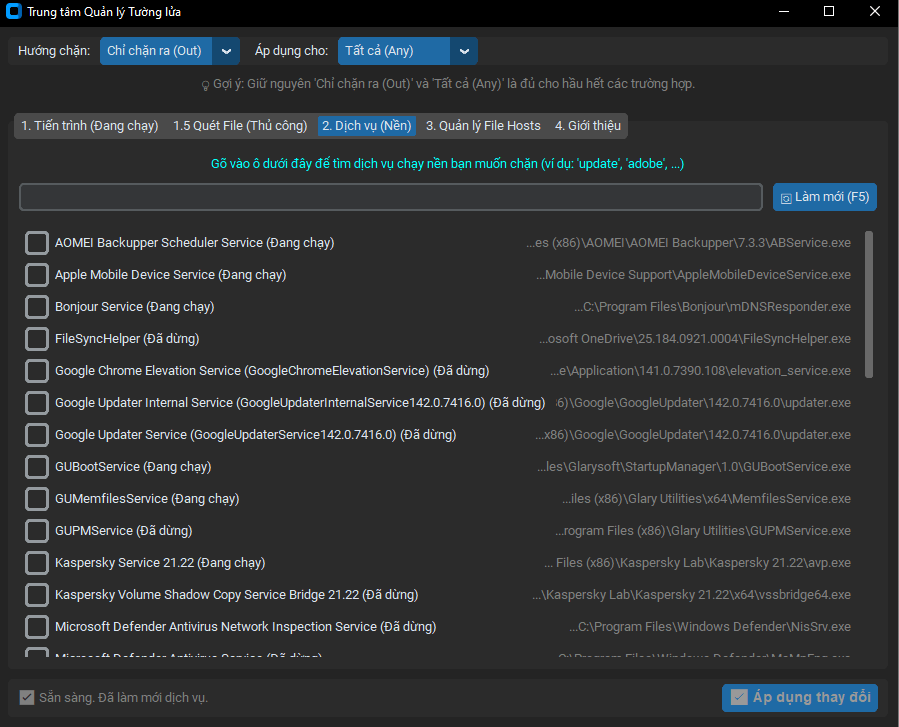The width and height of the screenshot is (899, 727).
Task: Click the checkmark icon on Áp dụng thay đổi
Action: pyautogui.click(x=739, y=697)
